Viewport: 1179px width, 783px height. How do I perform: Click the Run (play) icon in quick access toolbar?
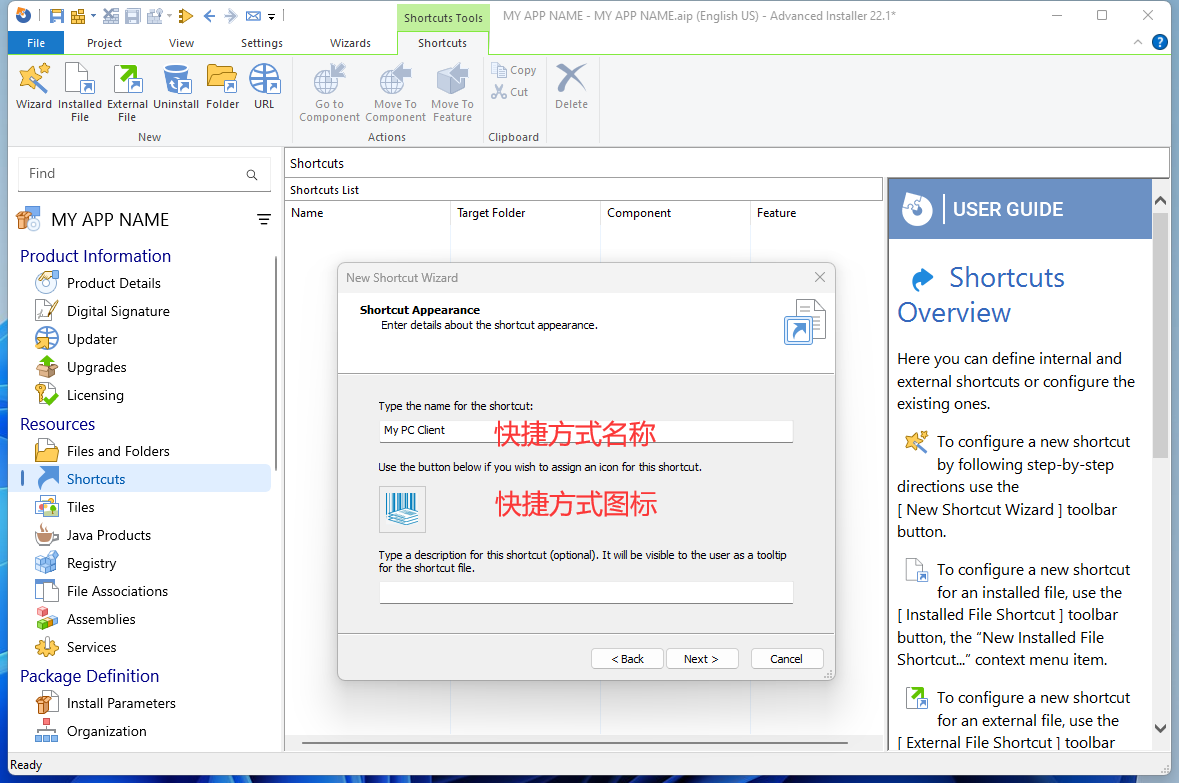[186, 16]
